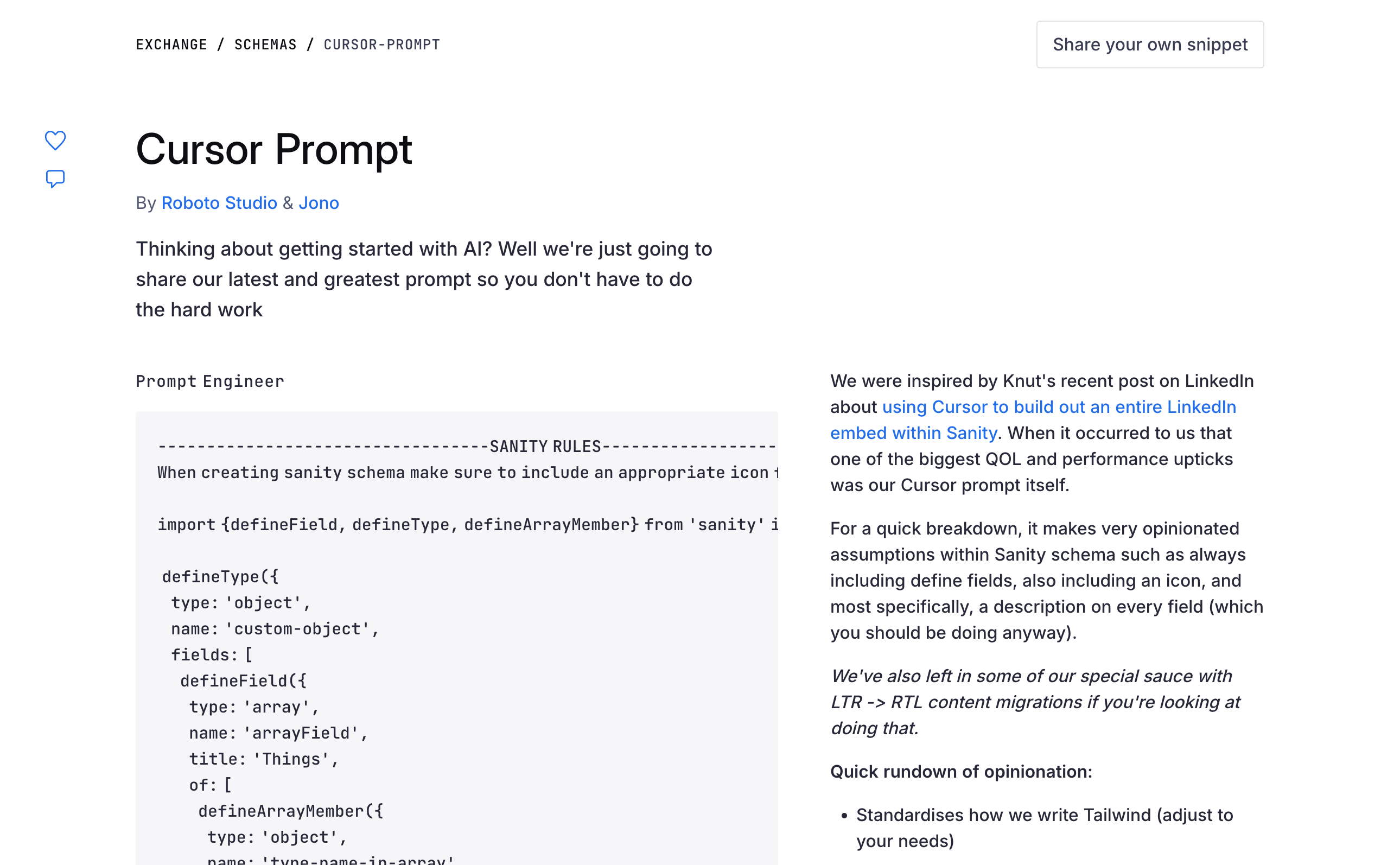The image size is (1400, 865).
Task: Visit the Roboto Studio author link
Action: (219, 202)
